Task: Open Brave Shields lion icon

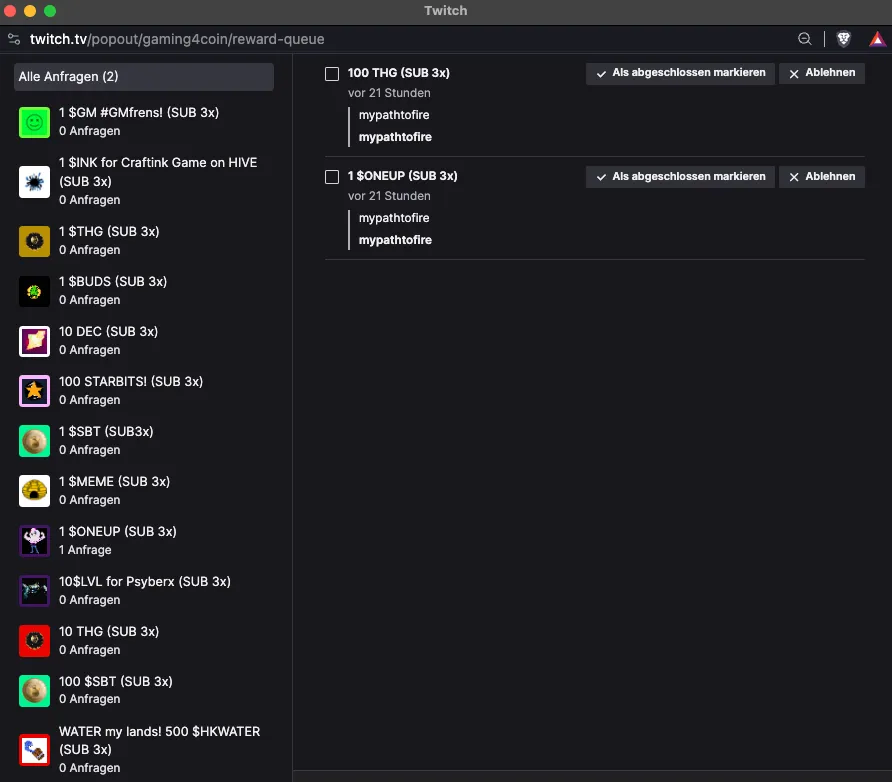Action: coord(844,39)
